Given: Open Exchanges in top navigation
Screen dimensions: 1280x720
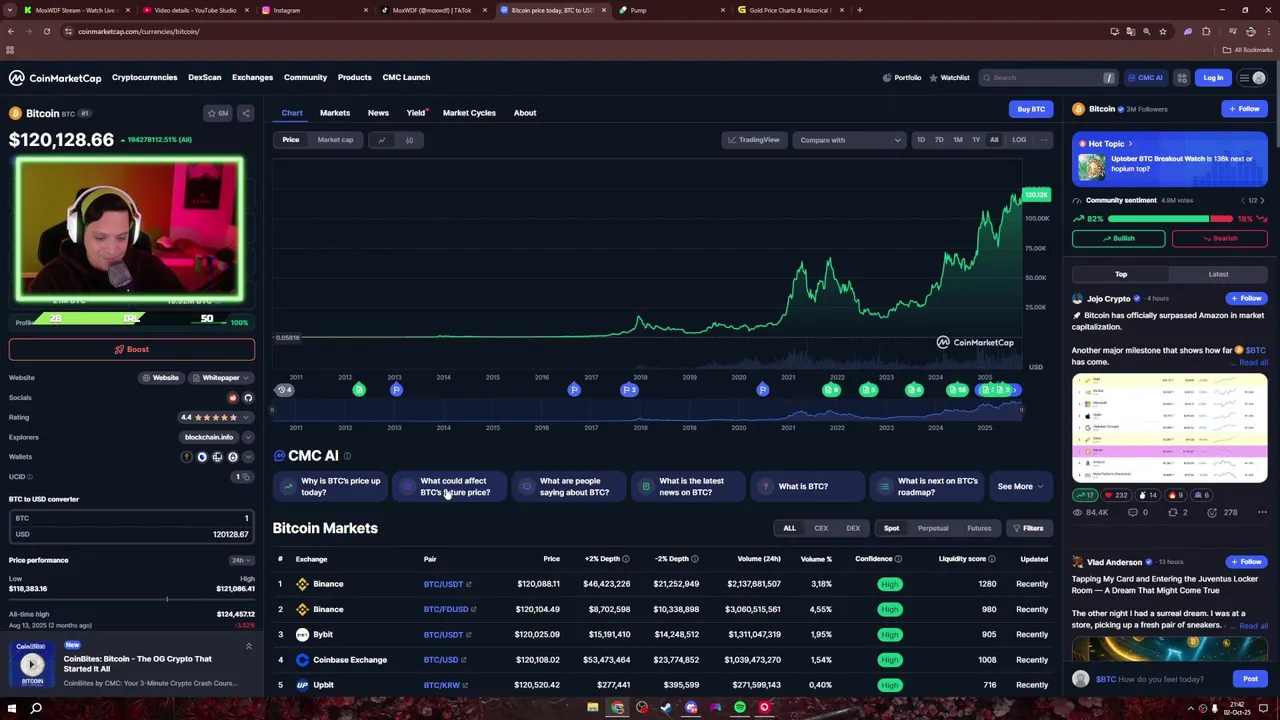Looking at the screenshot, I should pyautogui.click(x=252, y=78).
